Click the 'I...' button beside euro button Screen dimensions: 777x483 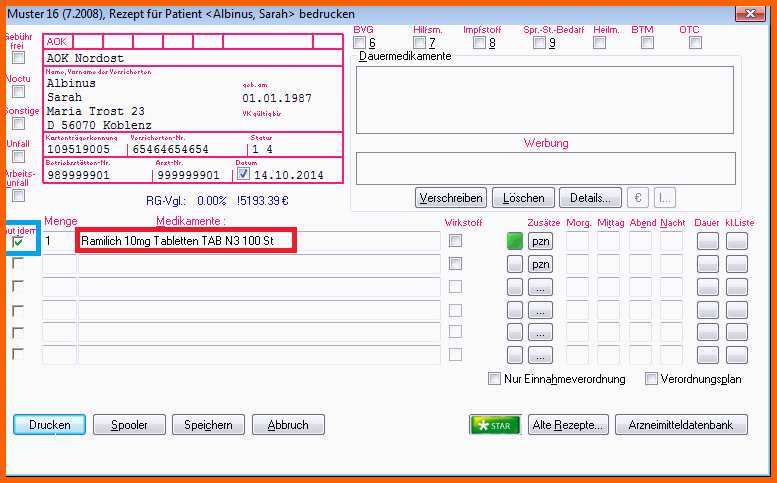pos(665,198)
